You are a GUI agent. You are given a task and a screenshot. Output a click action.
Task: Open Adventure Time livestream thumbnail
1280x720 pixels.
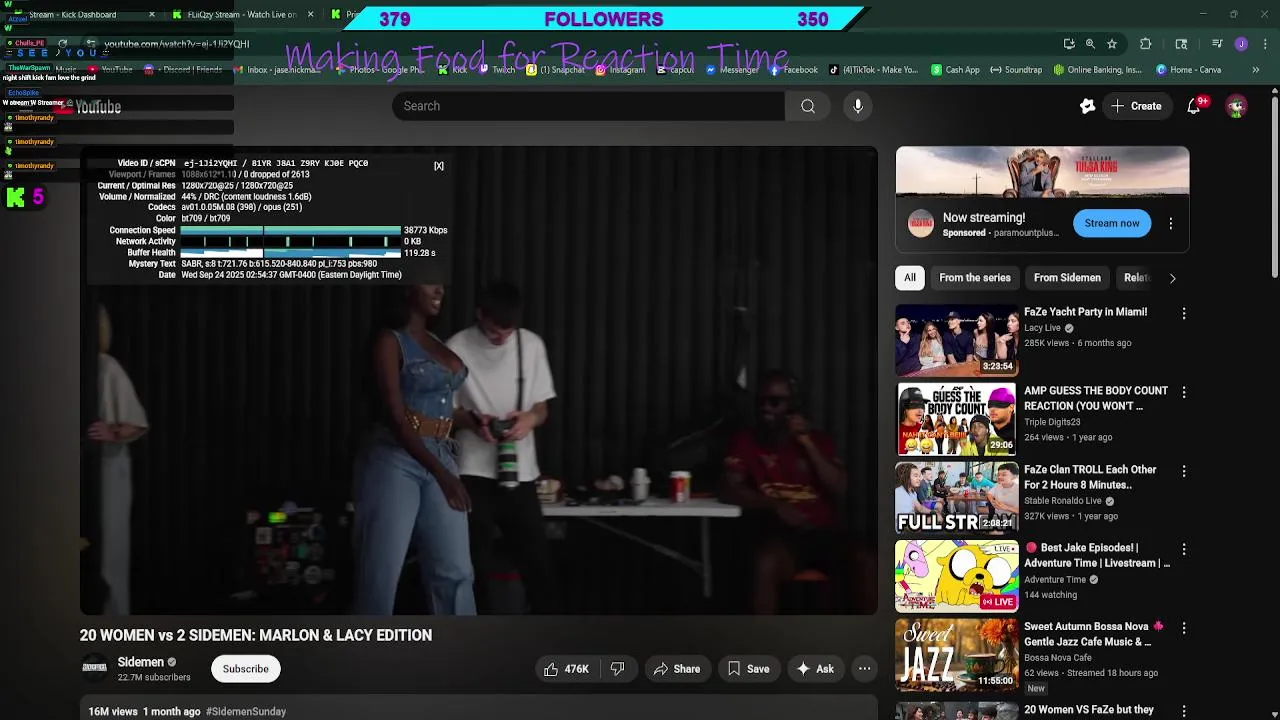coord(956,576)
